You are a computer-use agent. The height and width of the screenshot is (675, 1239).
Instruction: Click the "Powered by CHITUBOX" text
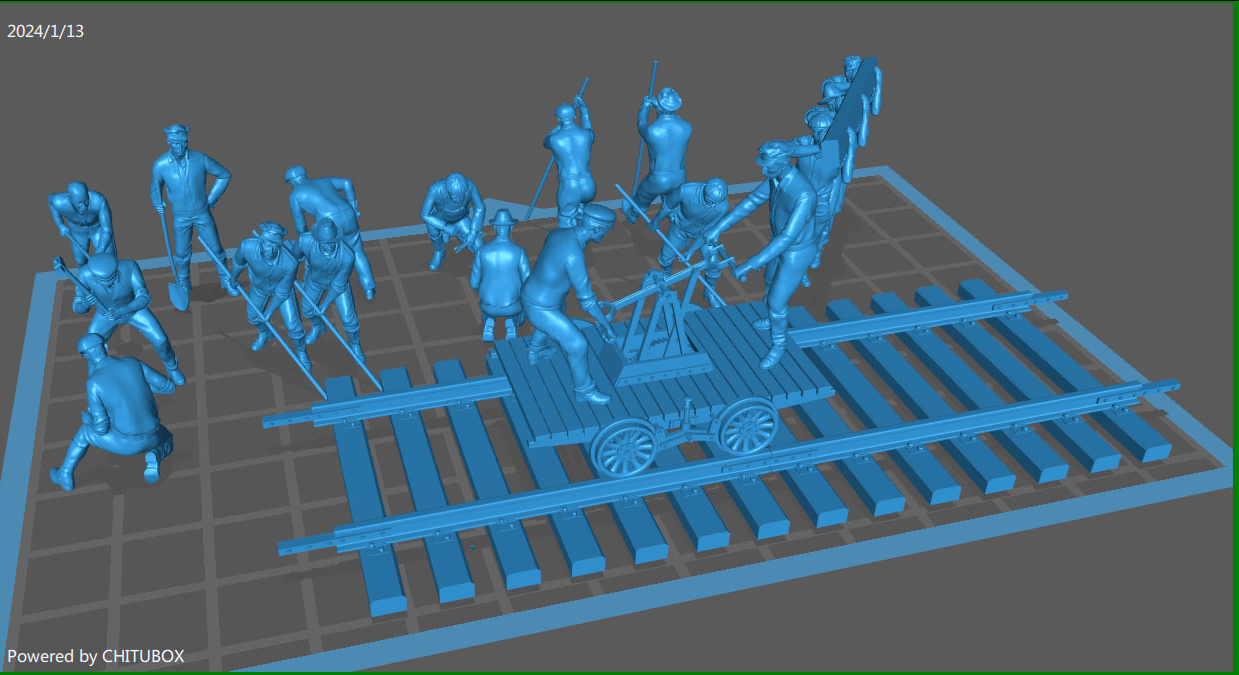[x=96, y=656]
